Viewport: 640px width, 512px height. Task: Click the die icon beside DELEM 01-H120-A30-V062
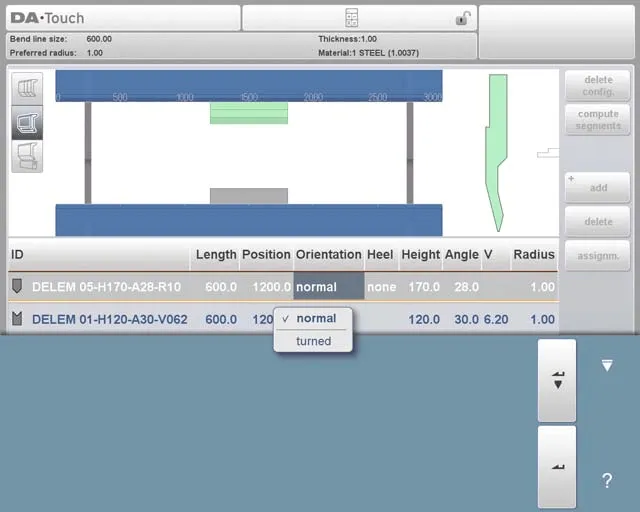pos(17,319)
